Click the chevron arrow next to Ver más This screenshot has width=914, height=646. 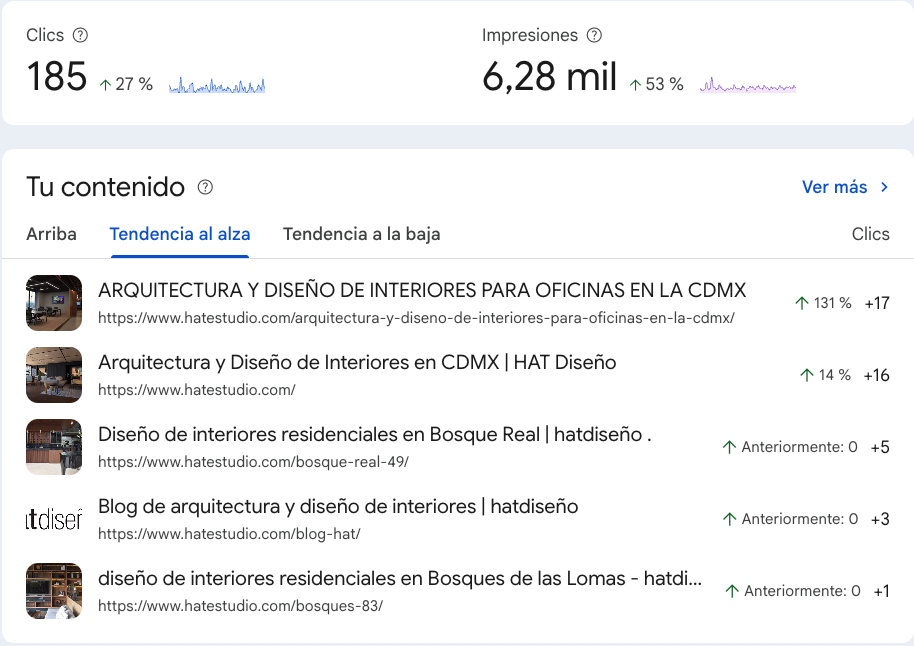click(x=884, y=187)
